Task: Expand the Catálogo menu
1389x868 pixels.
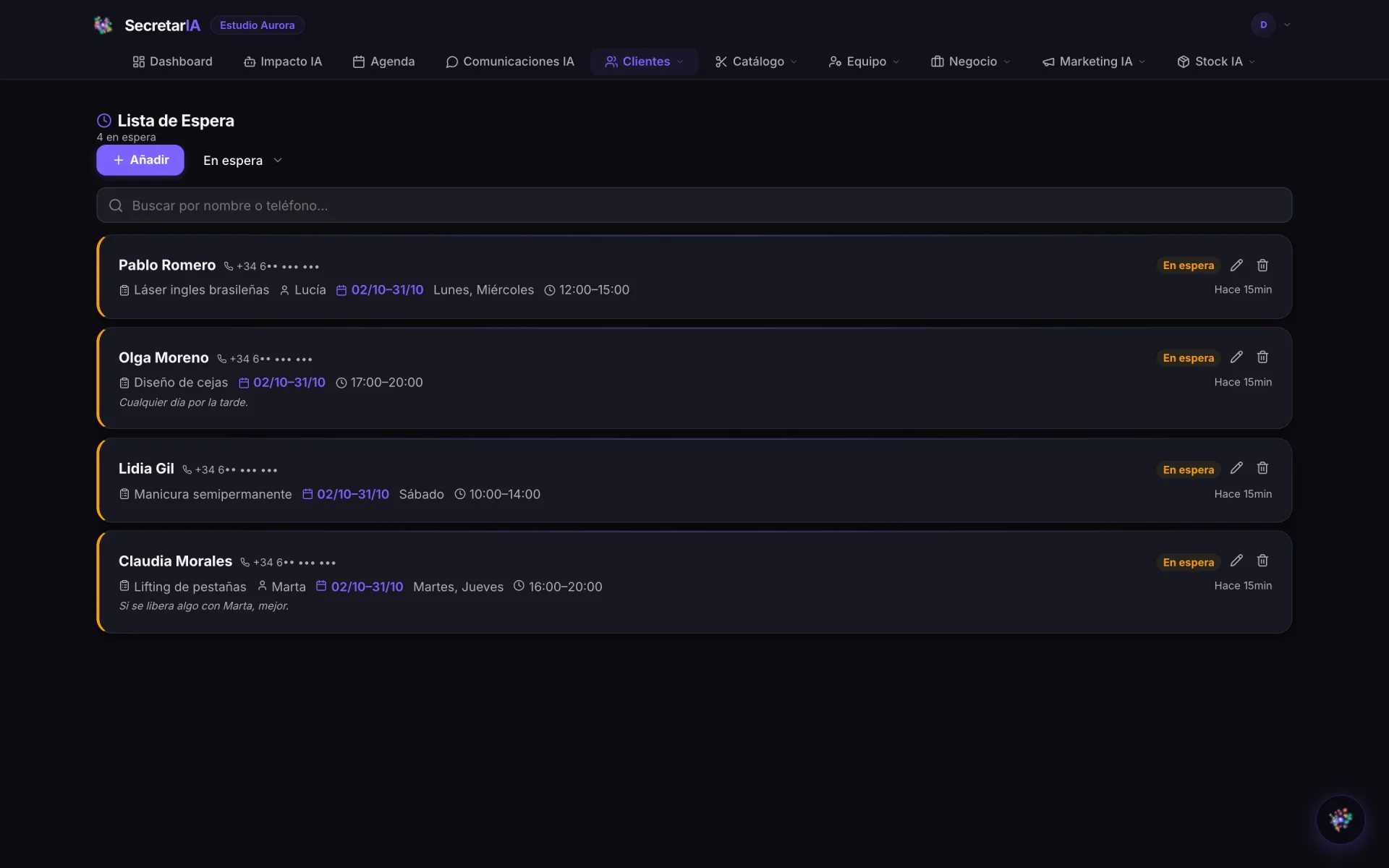Action: (756, 61)
